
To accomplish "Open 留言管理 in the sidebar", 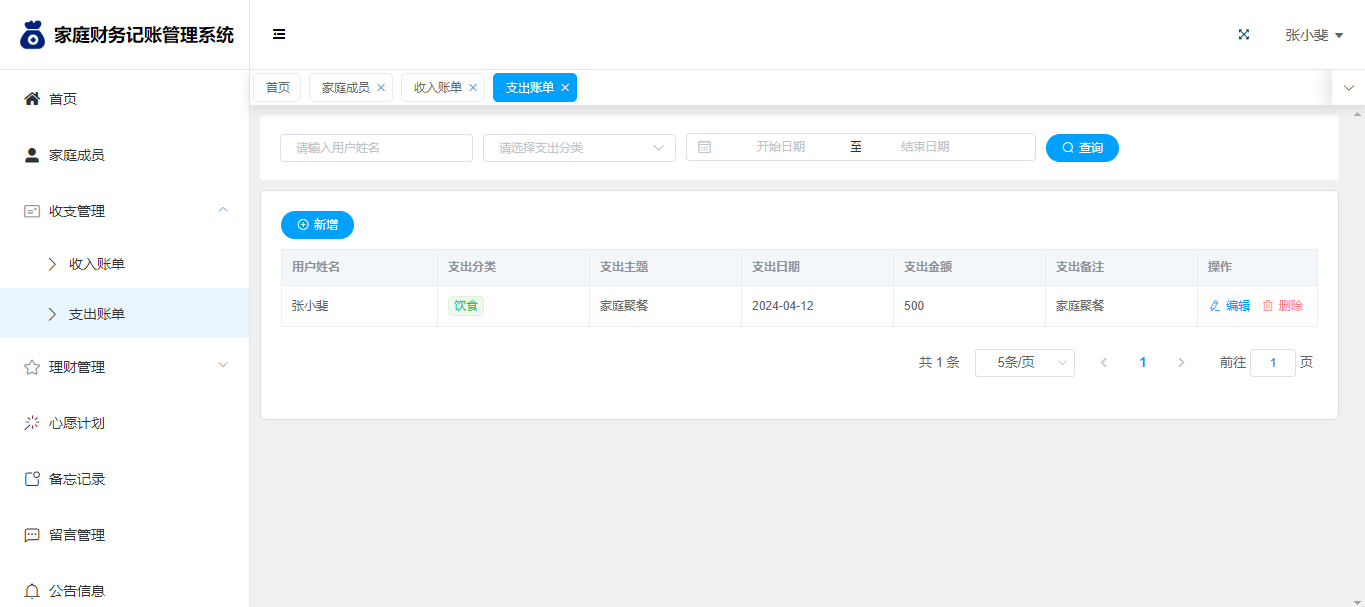I will (76, 535).
